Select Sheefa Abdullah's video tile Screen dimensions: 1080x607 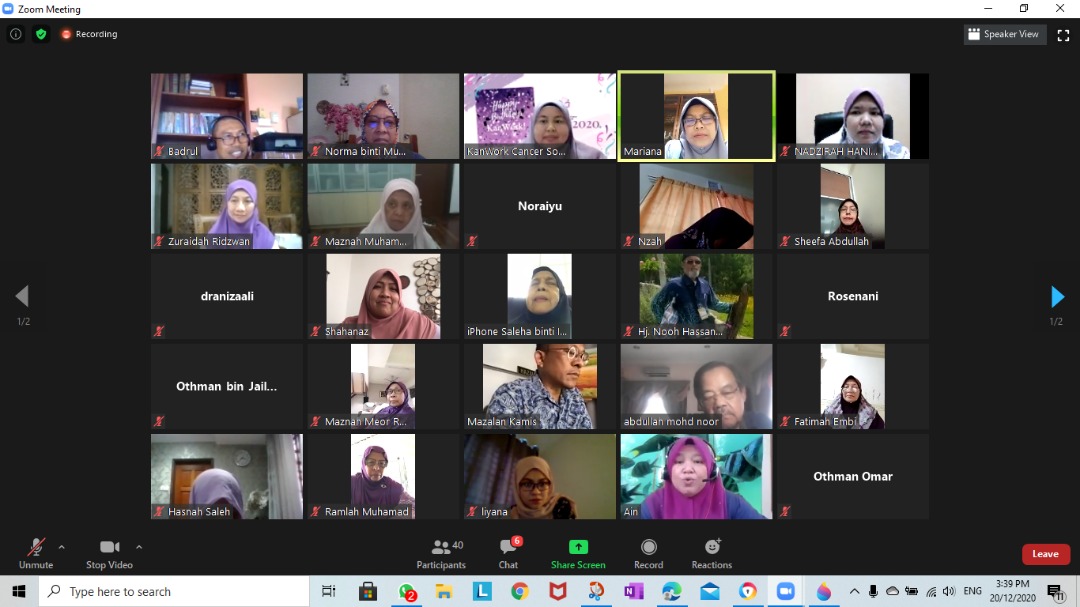click(x=853, y=206)
